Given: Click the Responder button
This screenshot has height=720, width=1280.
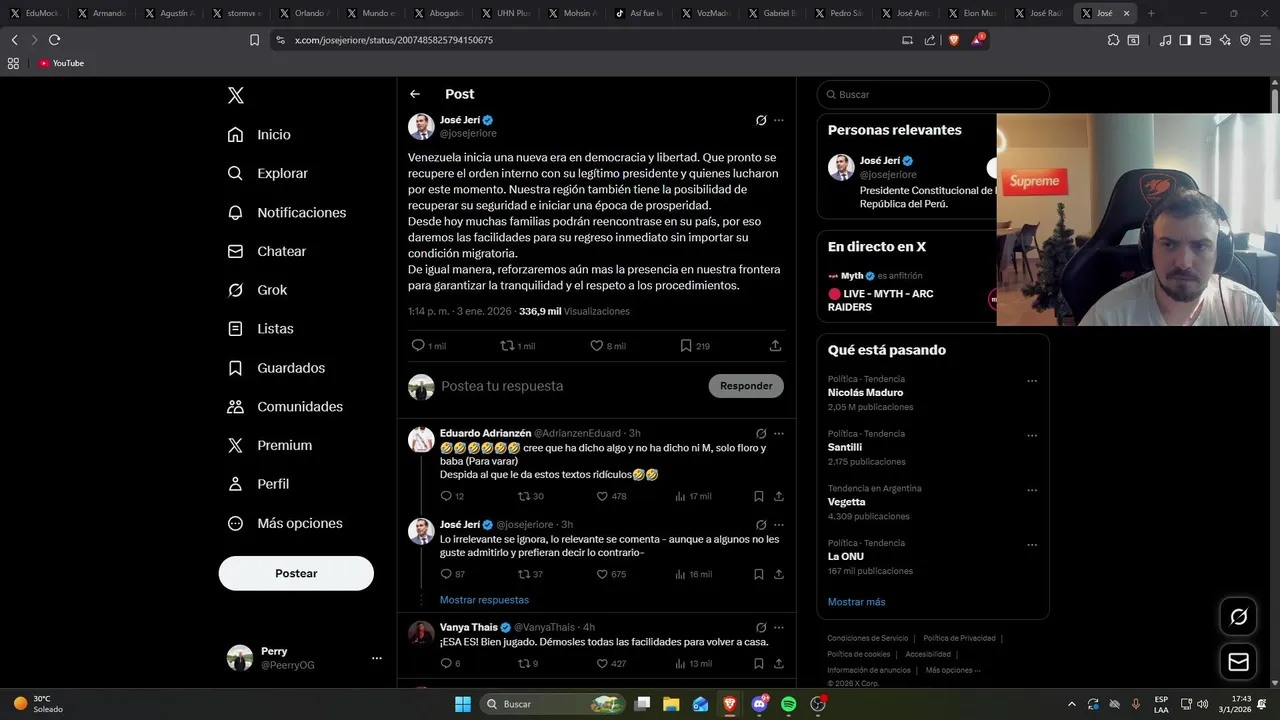Looking at the screenshot, I should click(x=746, y=386).
